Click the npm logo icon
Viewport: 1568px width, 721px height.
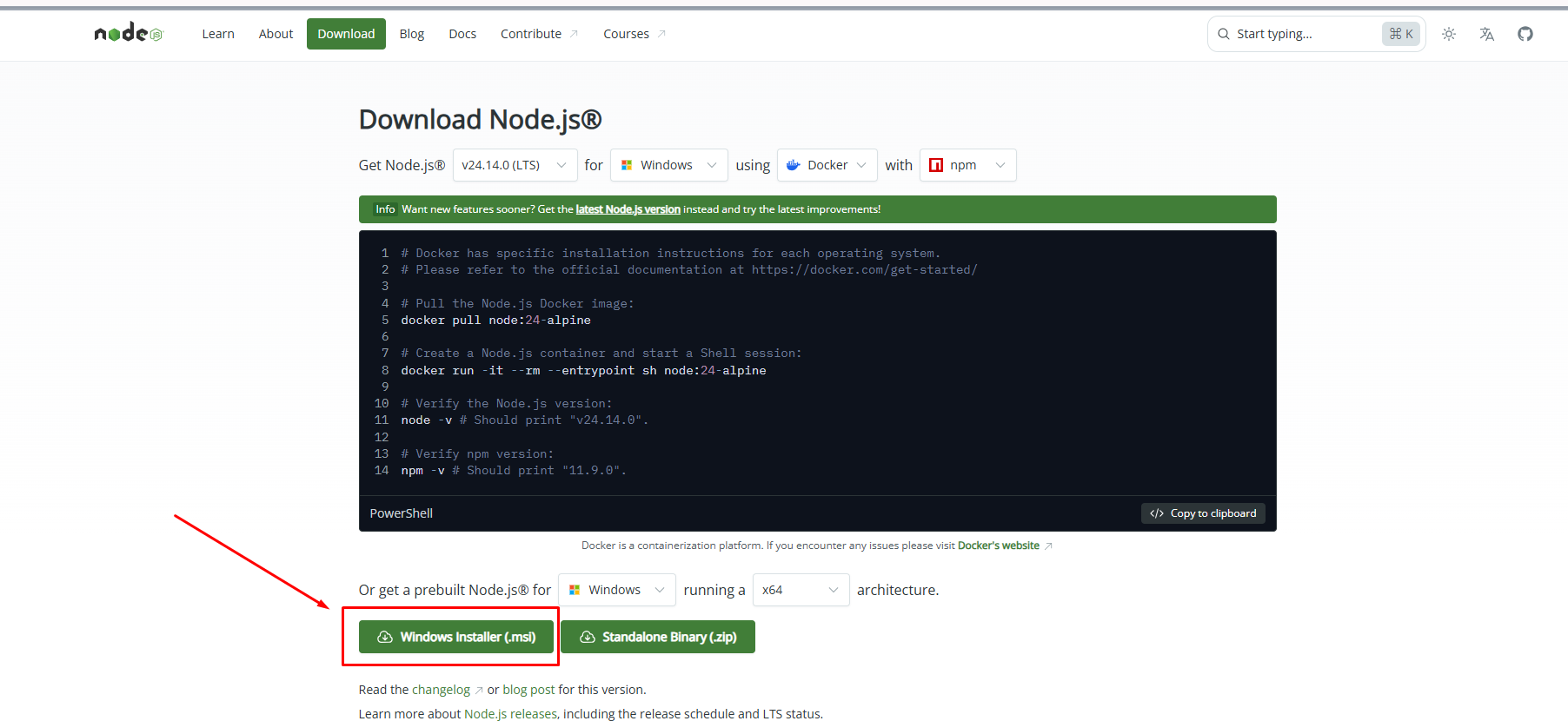coord(936,165)
